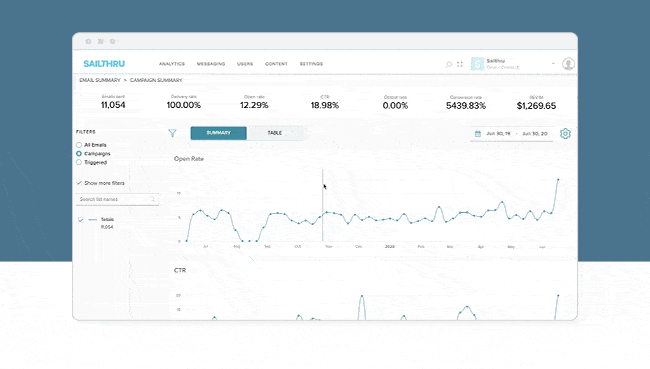Open the settings gear beside date range
The height and width of the screenshot is (369, 650).
pos(565,134)
